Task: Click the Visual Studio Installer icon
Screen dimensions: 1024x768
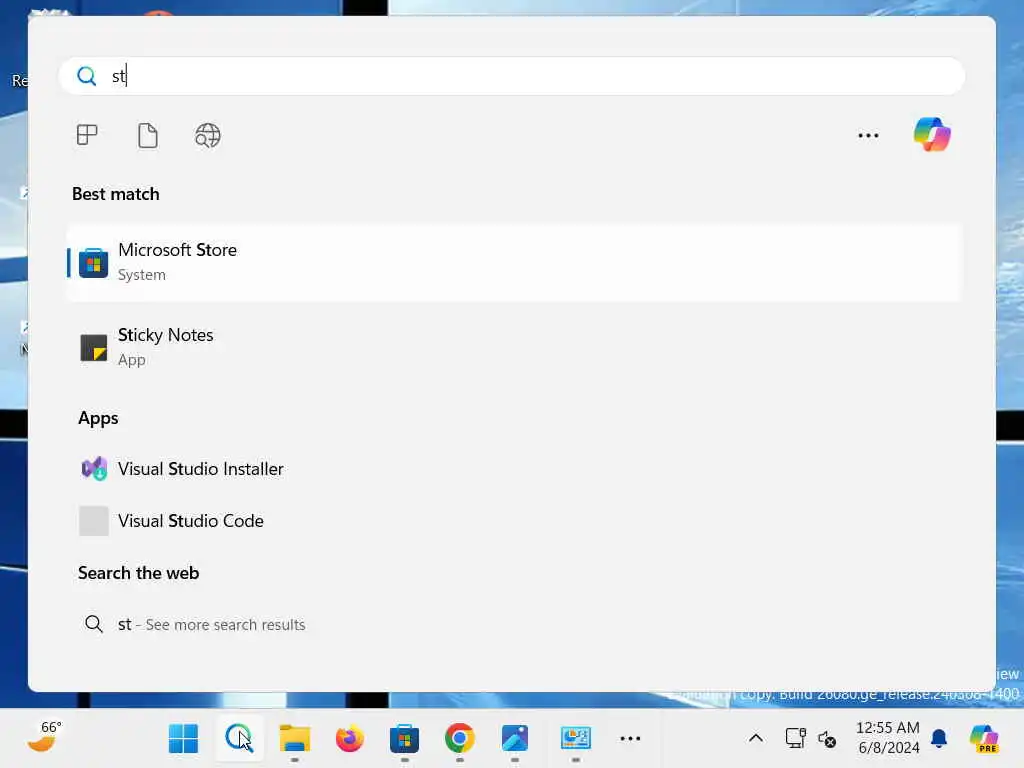Action: click(x=94, y=469)
